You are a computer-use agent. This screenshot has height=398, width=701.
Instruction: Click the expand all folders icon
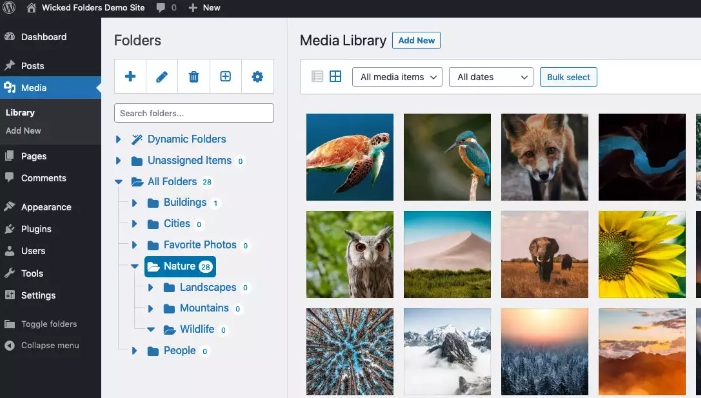point(225,76)
